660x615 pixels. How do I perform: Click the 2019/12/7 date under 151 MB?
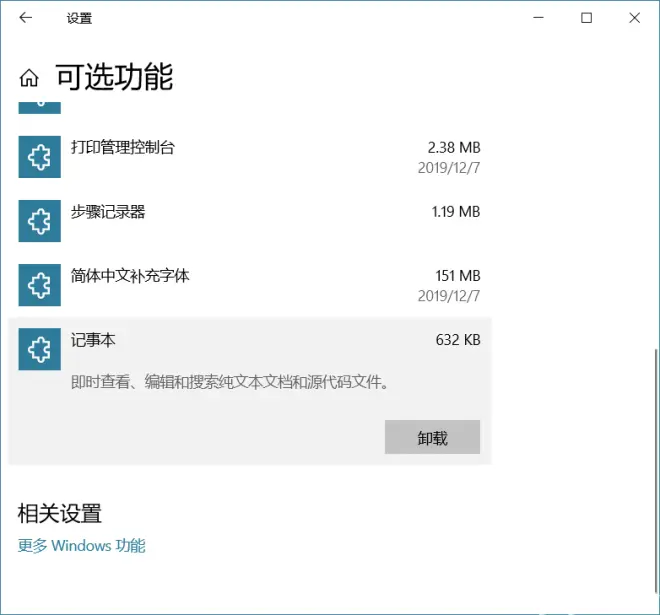449,296
